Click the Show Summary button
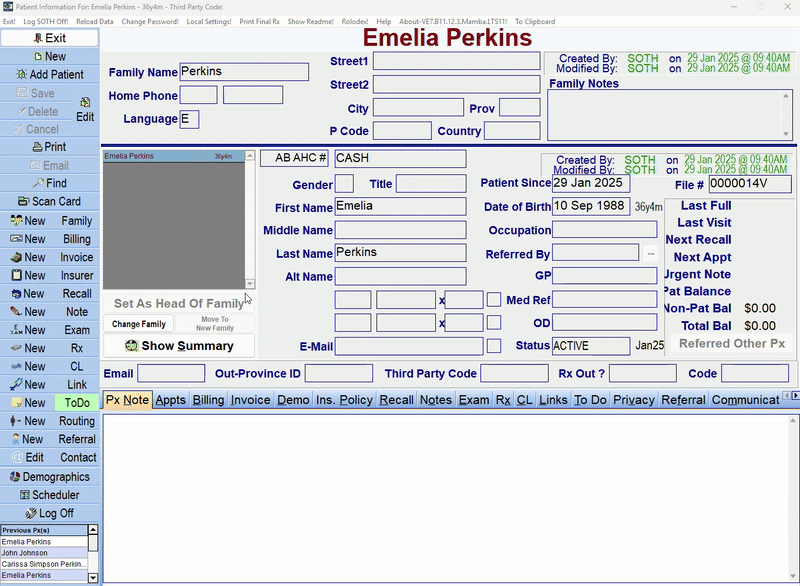 [179, 346]
